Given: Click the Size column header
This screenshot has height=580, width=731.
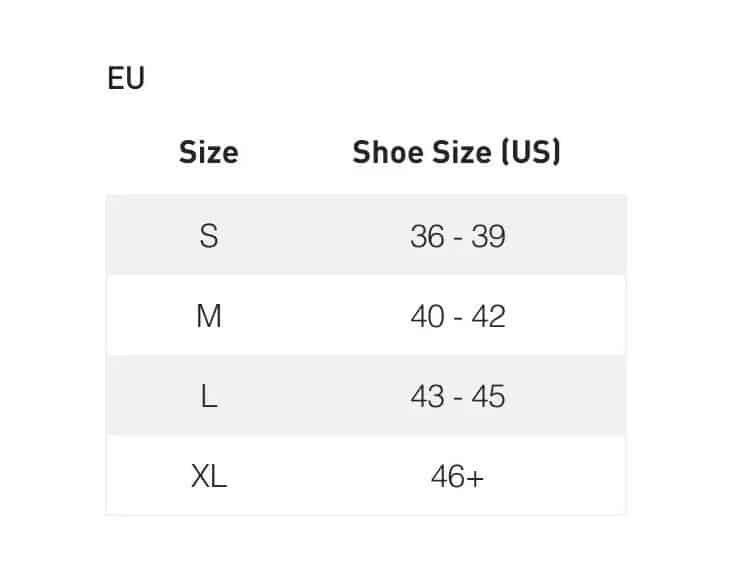Looking at the screenshot, I should [x=208, y=153].
